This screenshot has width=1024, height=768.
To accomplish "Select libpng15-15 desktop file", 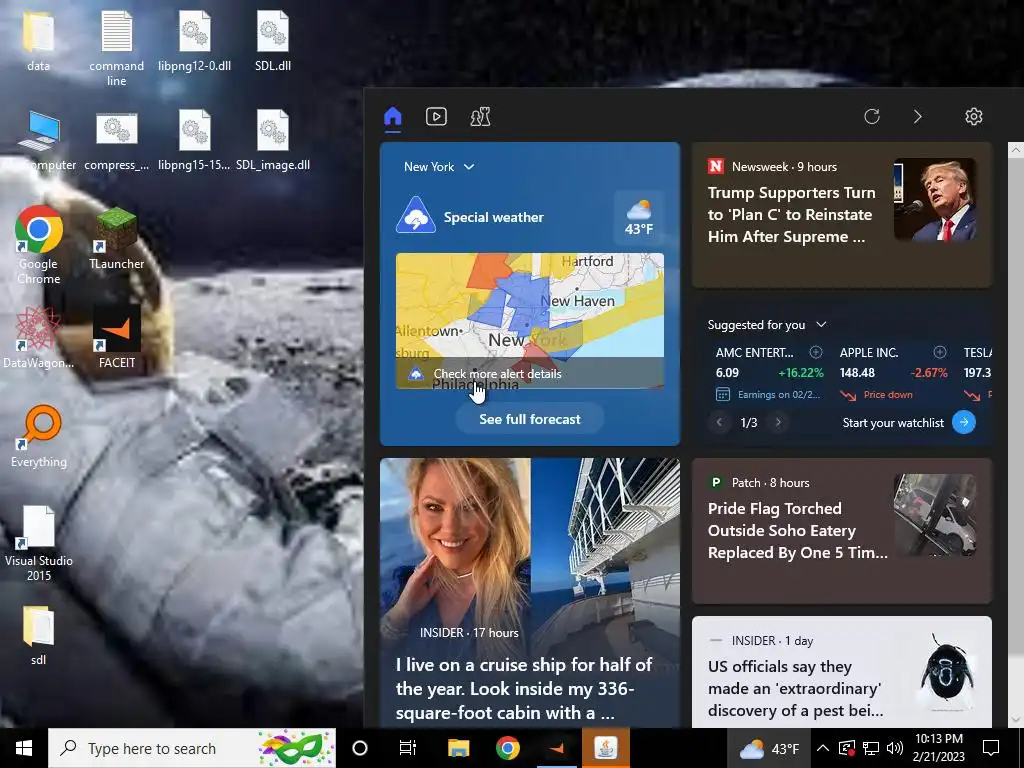I will pyautogui.click(x=195, y=140).
